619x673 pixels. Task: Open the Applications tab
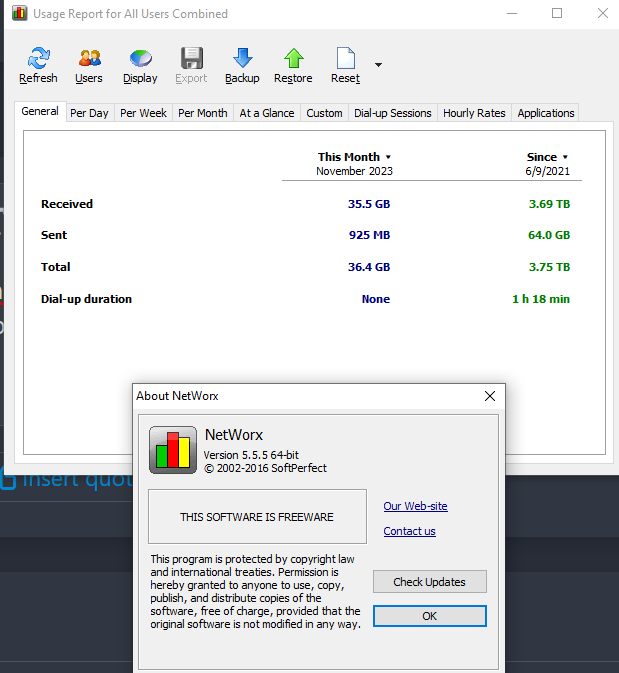click(x=546, y=113)
